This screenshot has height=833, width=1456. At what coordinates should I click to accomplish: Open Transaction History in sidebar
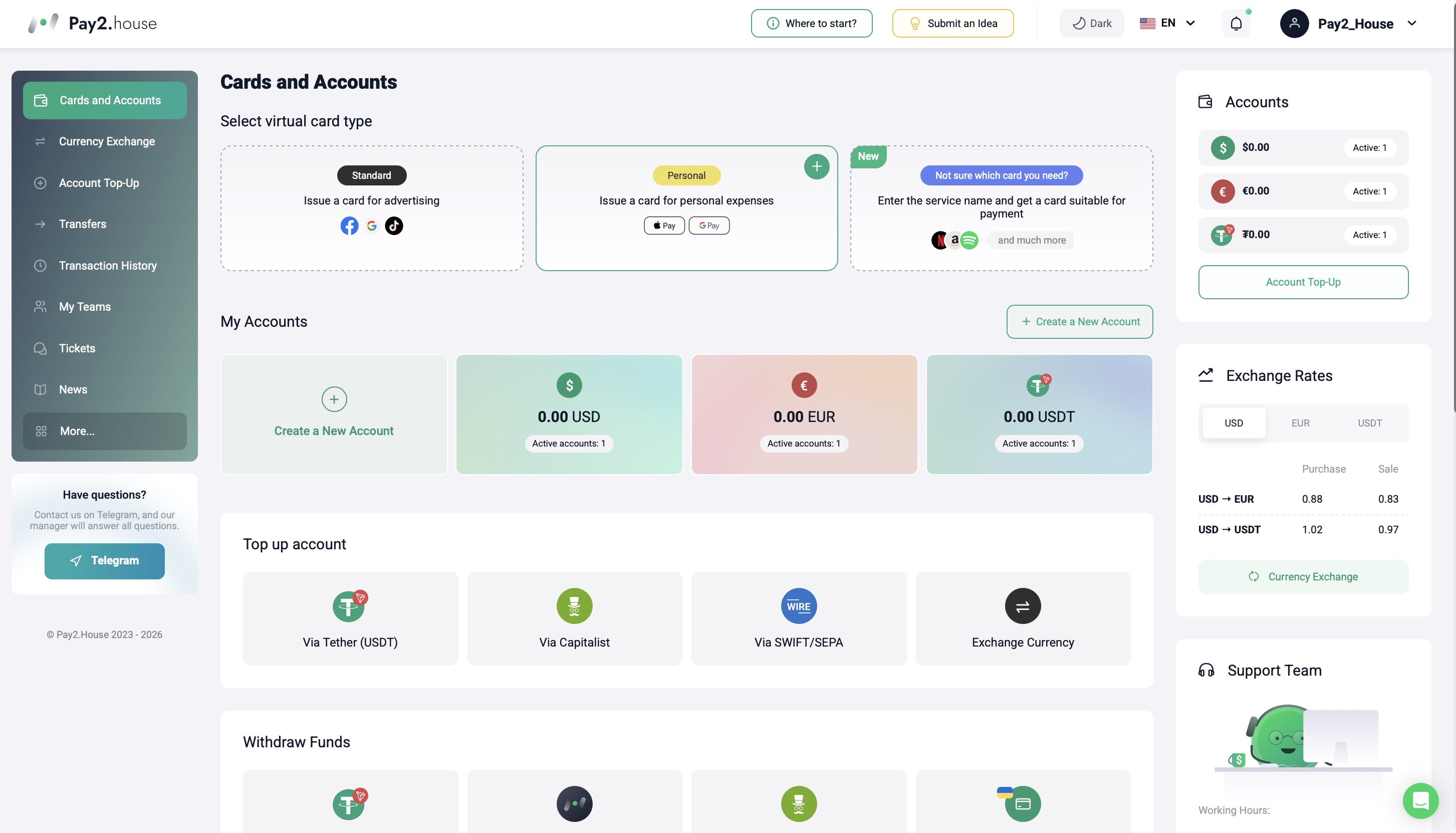tap(105, 266)
